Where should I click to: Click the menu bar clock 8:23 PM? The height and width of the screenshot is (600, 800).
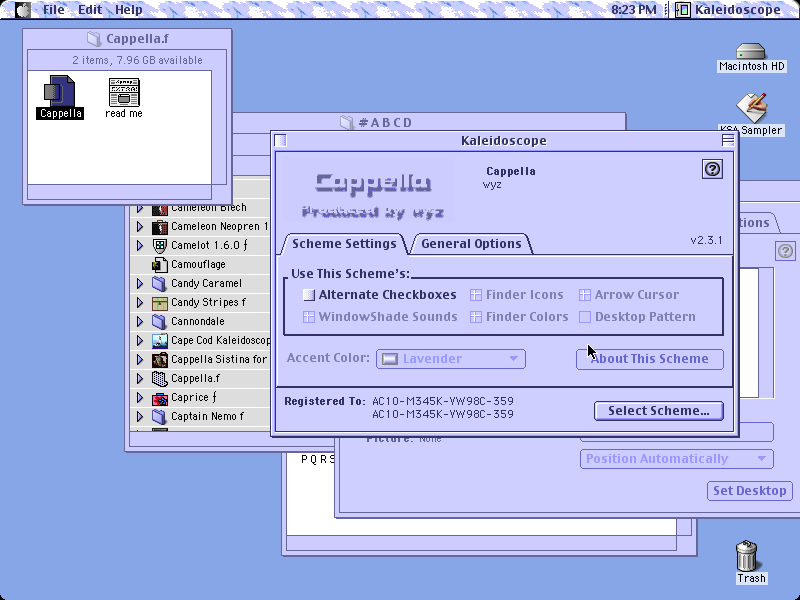[x=634, y=9]
